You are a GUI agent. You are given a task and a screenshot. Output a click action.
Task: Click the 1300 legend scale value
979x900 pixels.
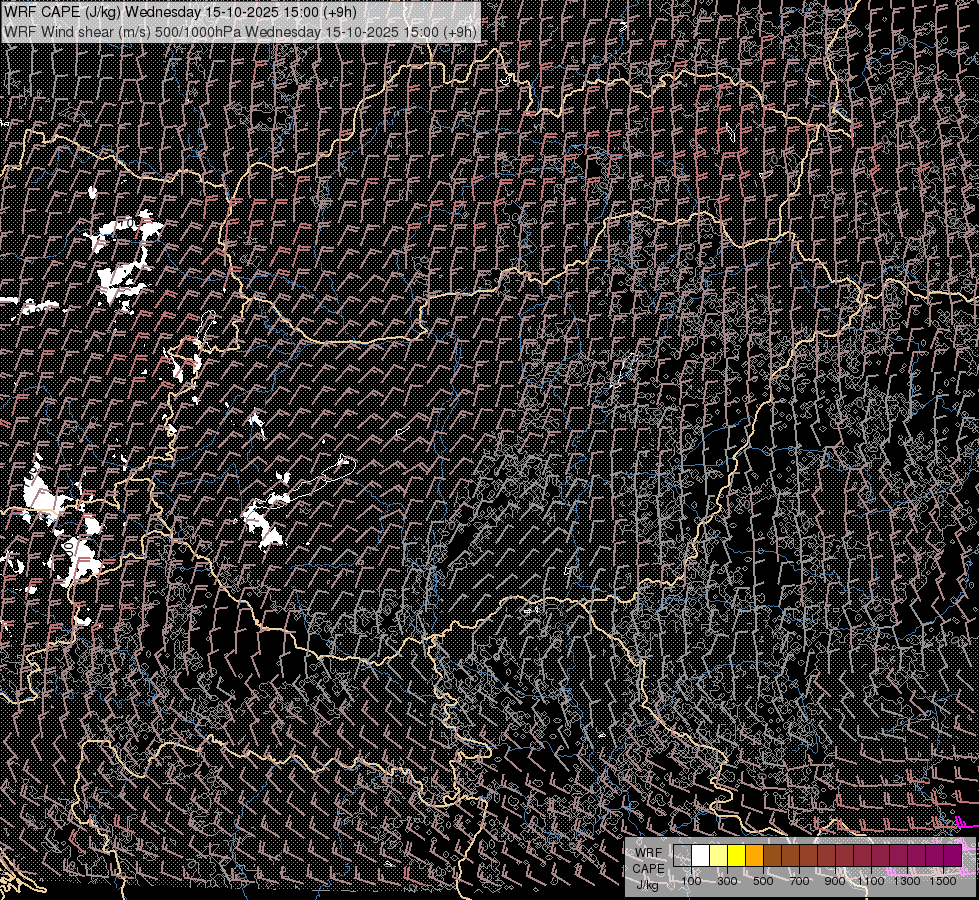point(906,881)
